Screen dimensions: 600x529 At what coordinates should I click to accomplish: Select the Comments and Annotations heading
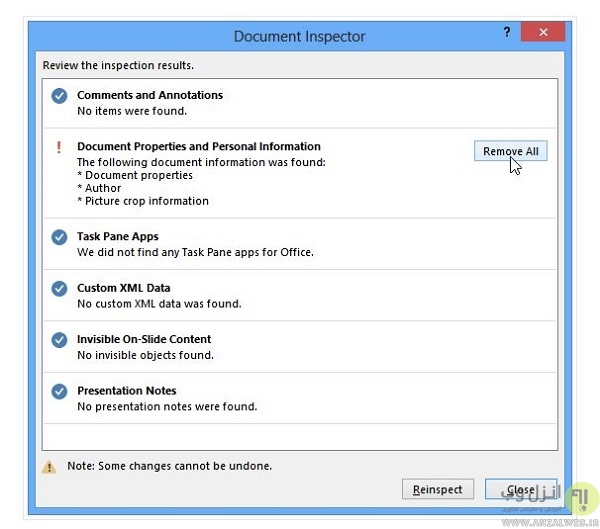tap(150, 95)
